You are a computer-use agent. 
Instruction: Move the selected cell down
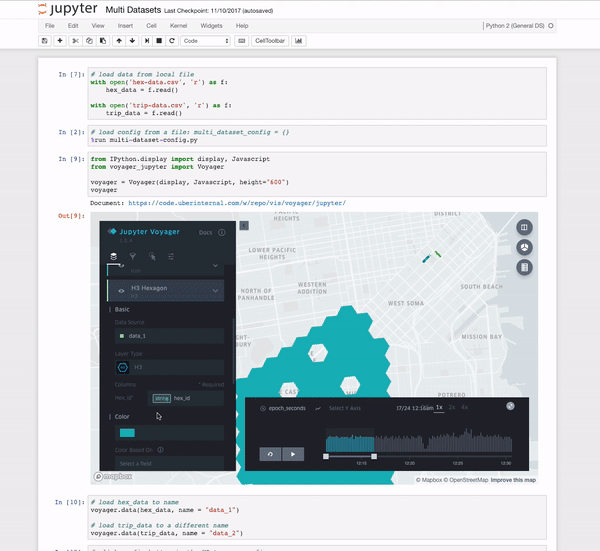click(132, 41)
